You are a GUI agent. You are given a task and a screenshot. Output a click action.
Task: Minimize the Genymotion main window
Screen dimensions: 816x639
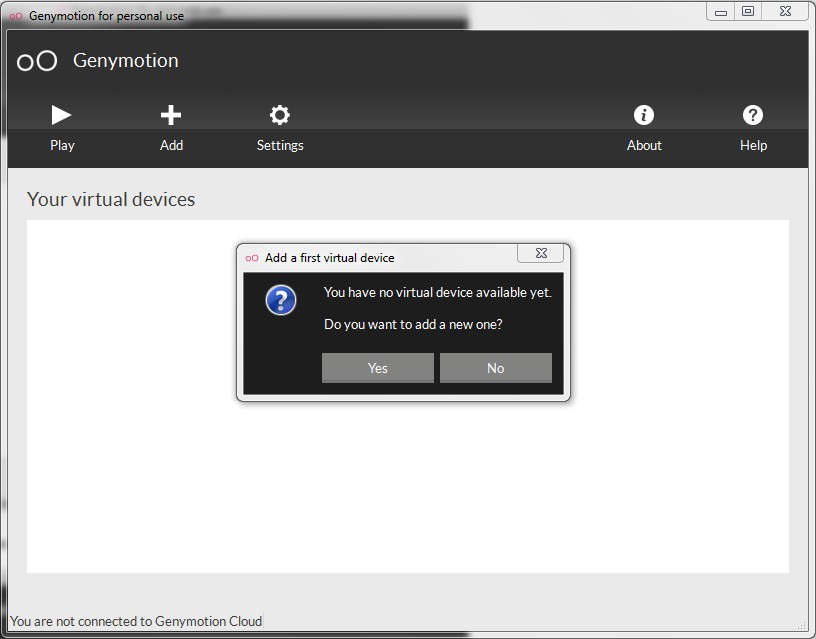coord(721,11)
